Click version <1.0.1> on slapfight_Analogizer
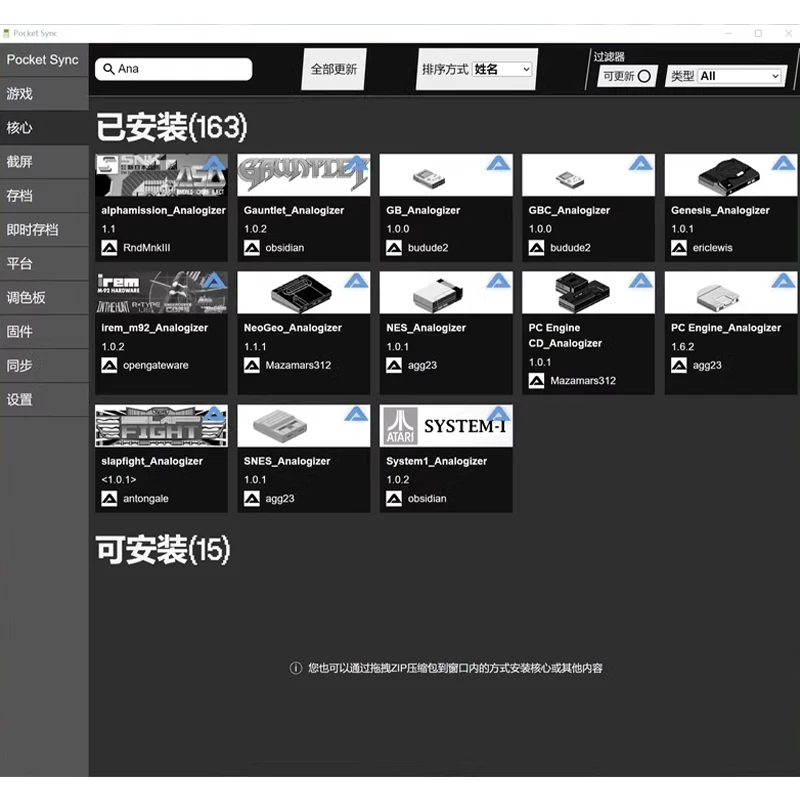 [x=118, y=480]
